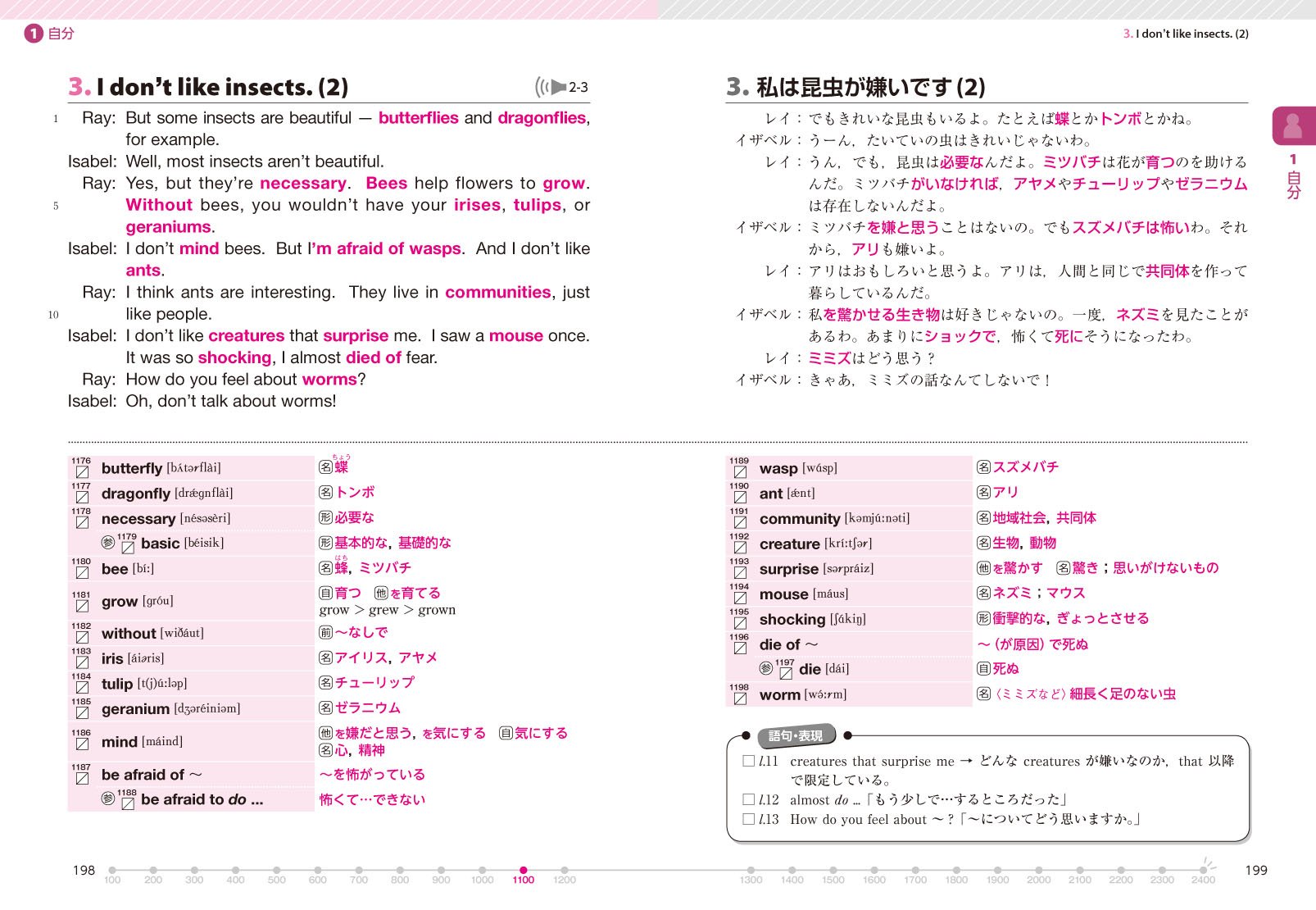Check the box for word 1186 mind

coord(82,744)
